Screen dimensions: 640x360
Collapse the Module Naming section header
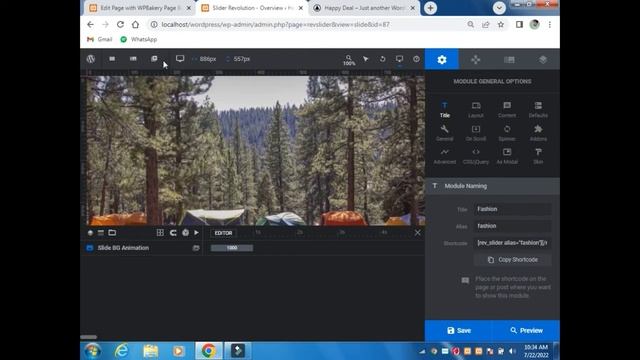(x=492, y=186)
